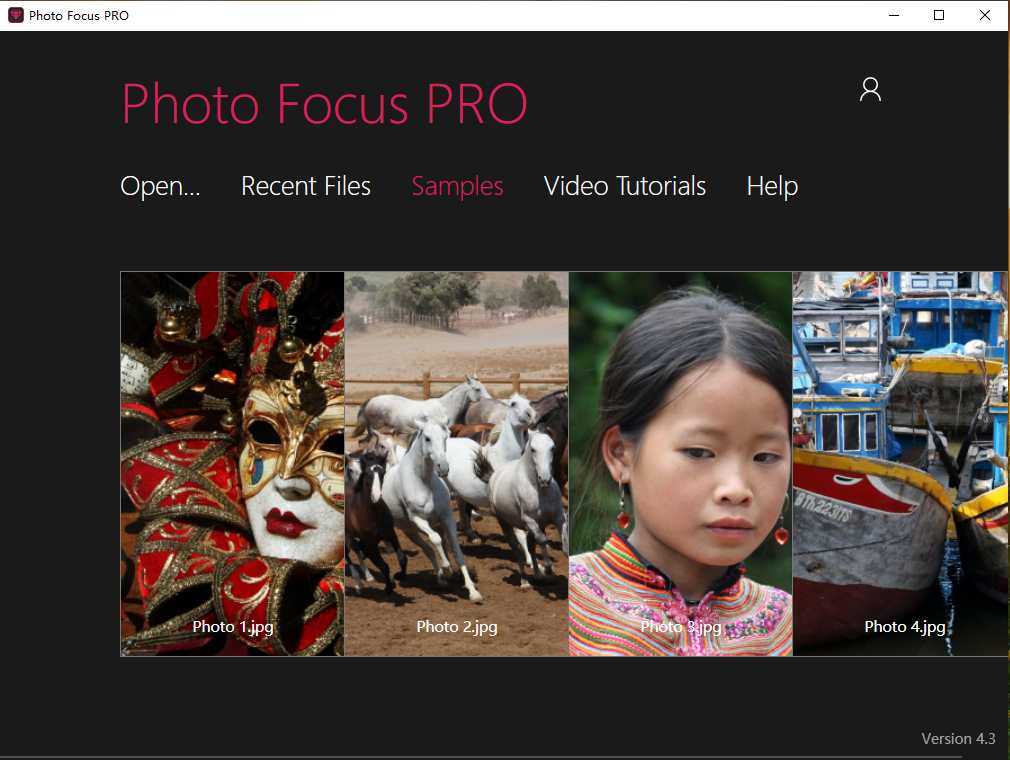Viewport: 1010px width, 760px height.
Task: Click the Open... menu item
Action: click(160, 186)
